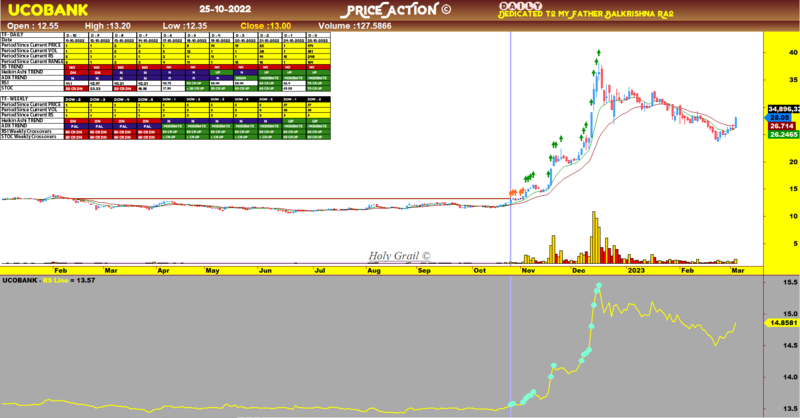Click the Date row label in daily table

tap(6, 40)
